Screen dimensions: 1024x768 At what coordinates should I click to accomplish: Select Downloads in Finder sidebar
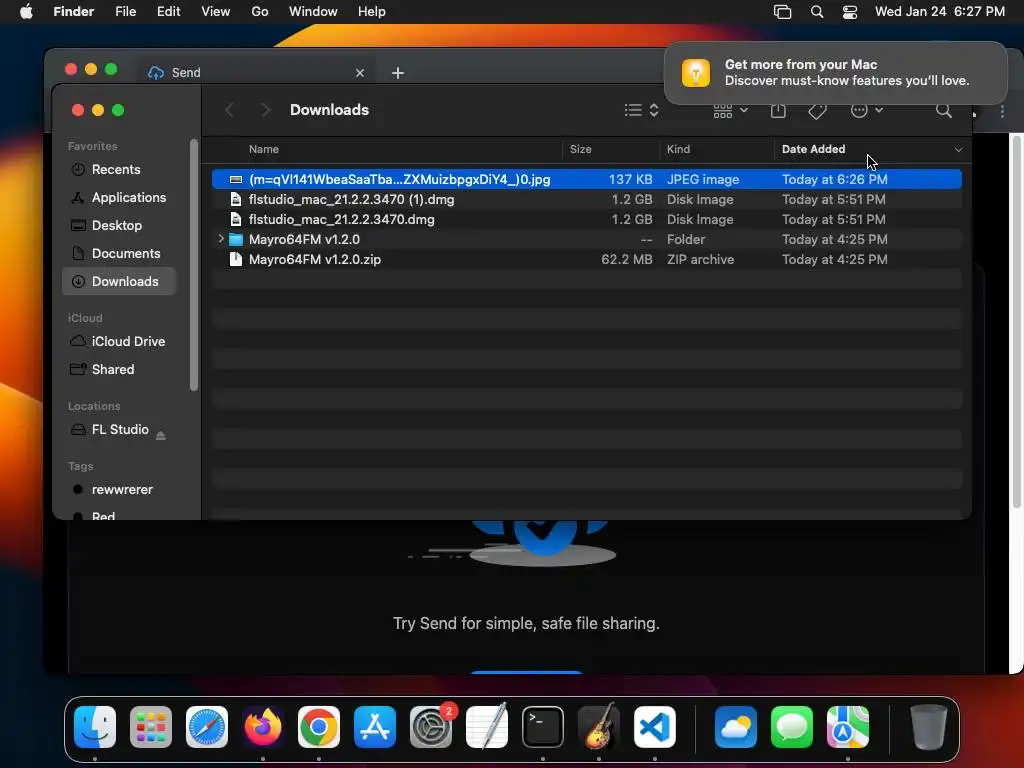pyautogui.click(x=118, y=281)
